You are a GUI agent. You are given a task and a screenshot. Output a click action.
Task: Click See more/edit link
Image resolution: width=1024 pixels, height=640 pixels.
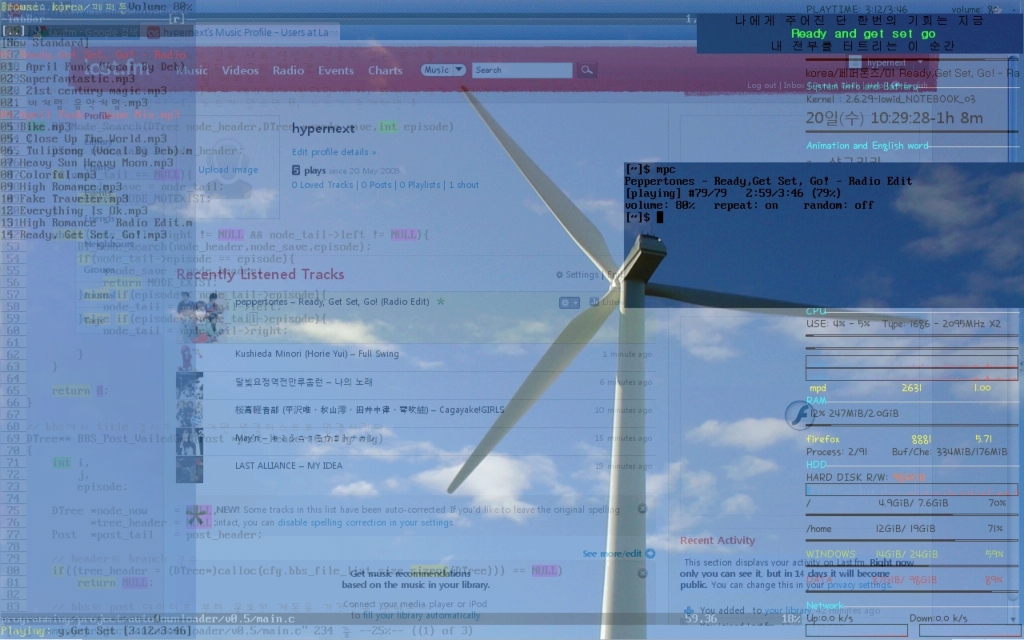(x=612, y=553)
